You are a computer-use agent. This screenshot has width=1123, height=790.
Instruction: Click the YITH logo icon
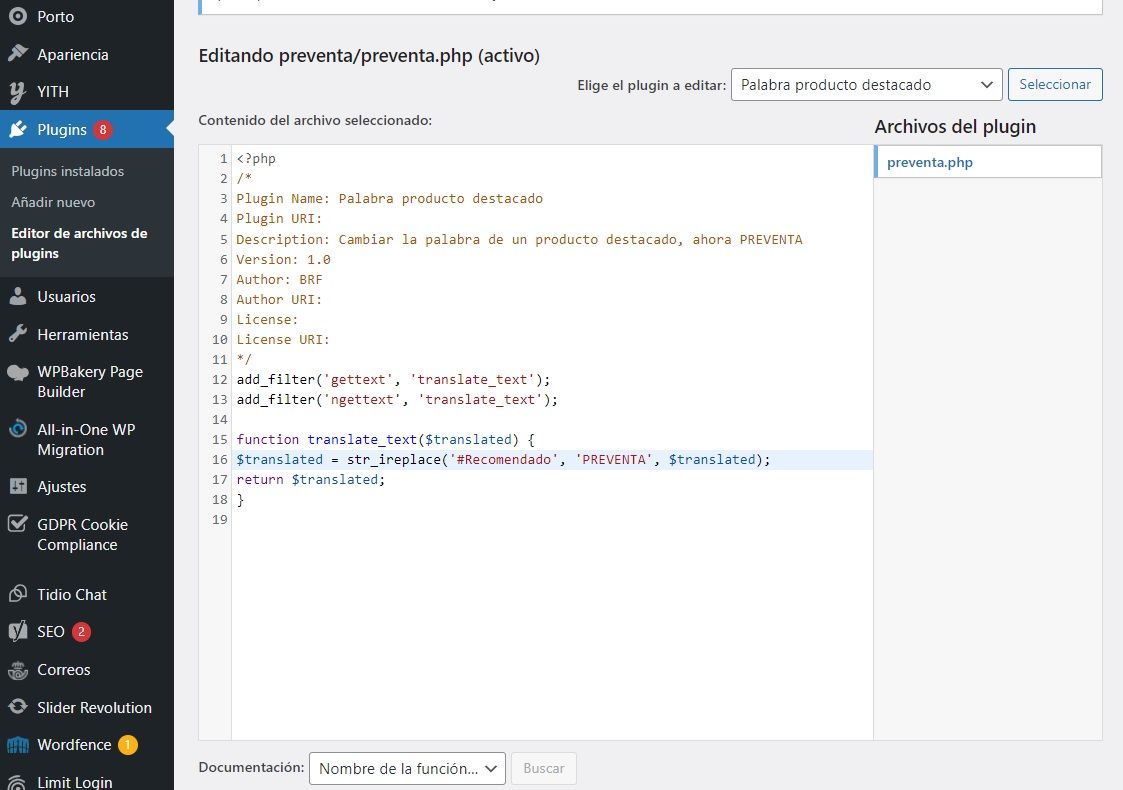[x=18, y=92]
